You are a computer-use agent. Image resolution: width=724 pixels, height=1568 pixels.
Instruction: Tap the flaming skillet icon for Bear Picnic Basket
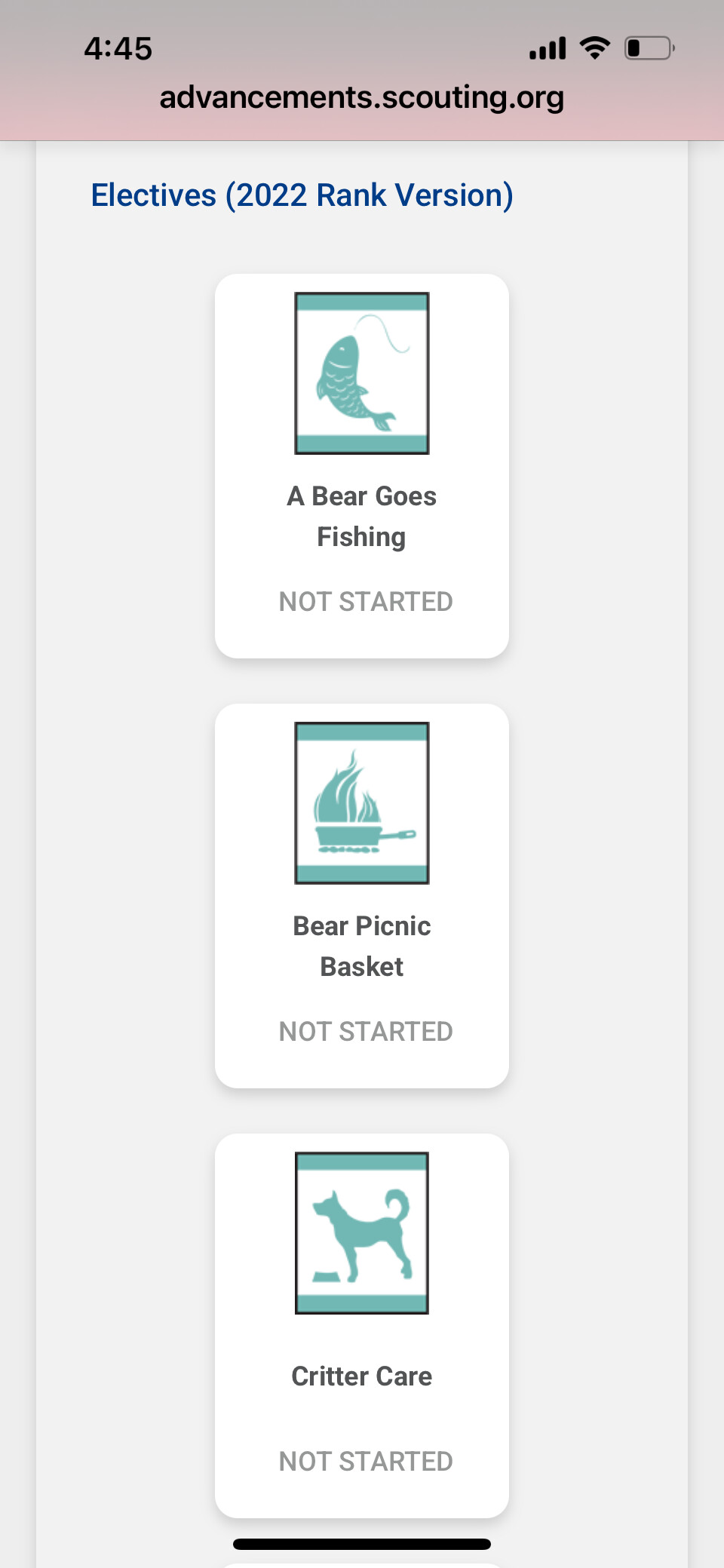pos(362,803)
